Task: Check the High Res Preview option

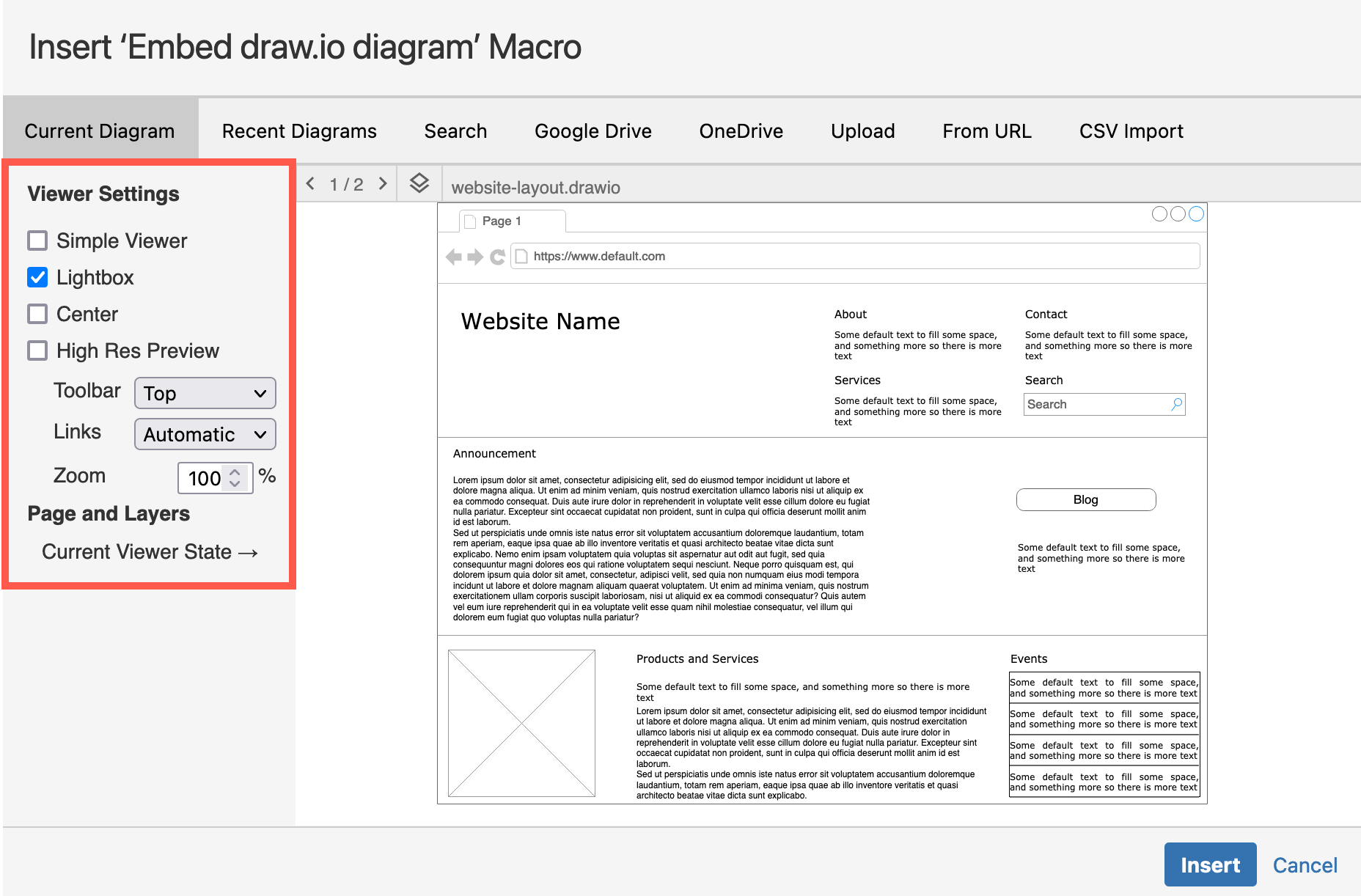Action: point(37,350)
